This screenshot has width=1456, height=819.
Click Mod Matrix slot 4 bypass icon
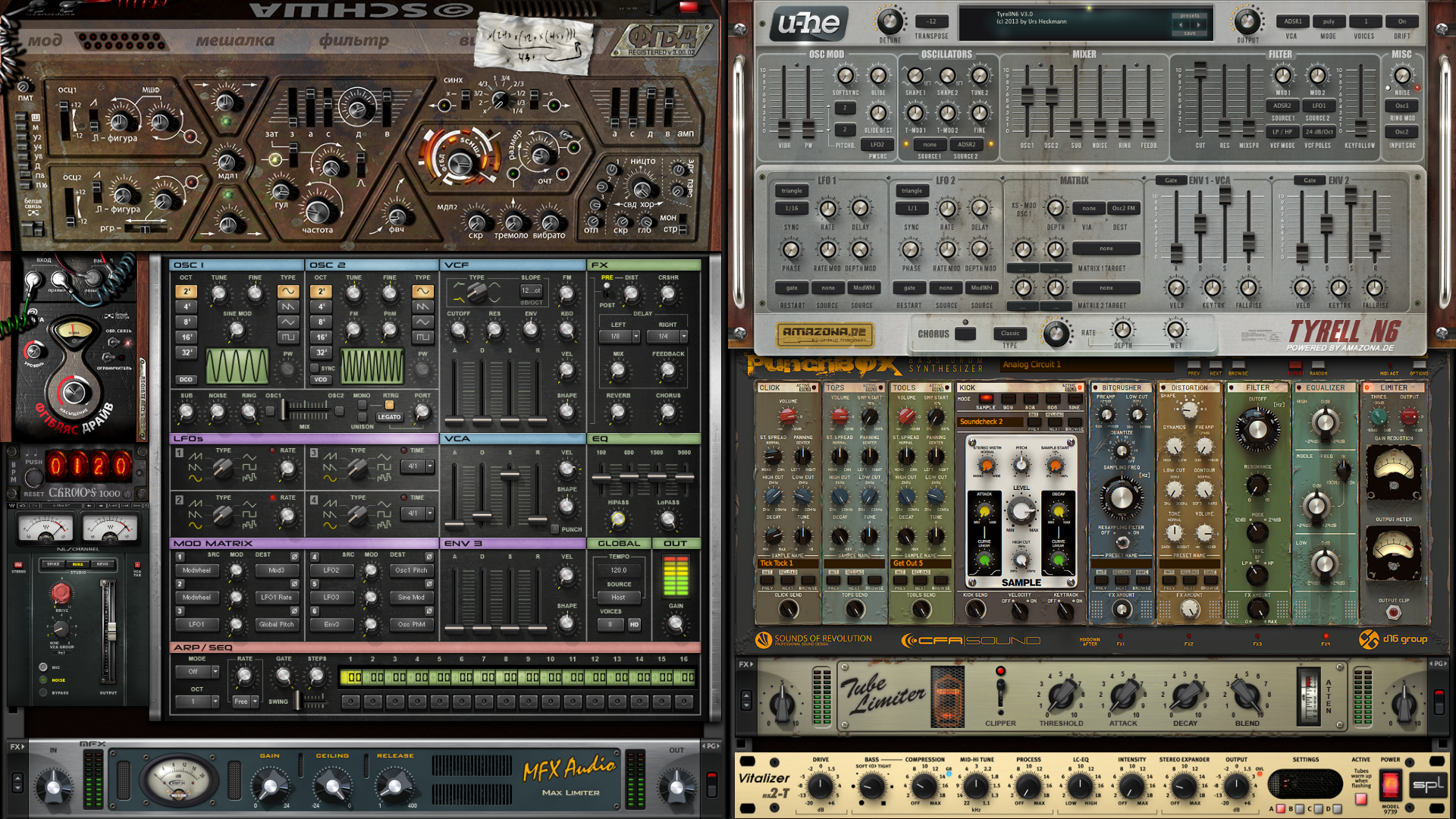coord(429,557)
